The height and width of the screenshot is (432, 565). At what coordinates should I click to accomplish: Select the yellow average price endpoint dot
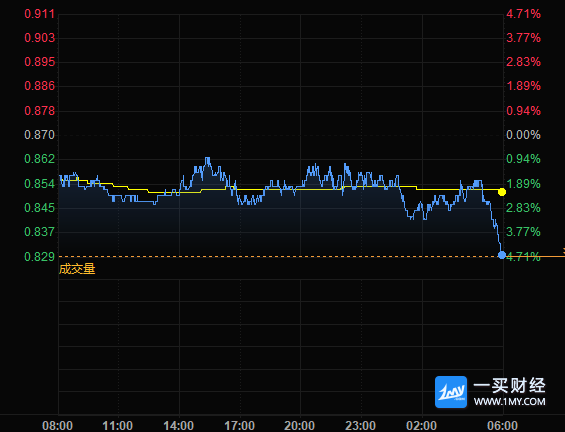[x=502, y=192]
